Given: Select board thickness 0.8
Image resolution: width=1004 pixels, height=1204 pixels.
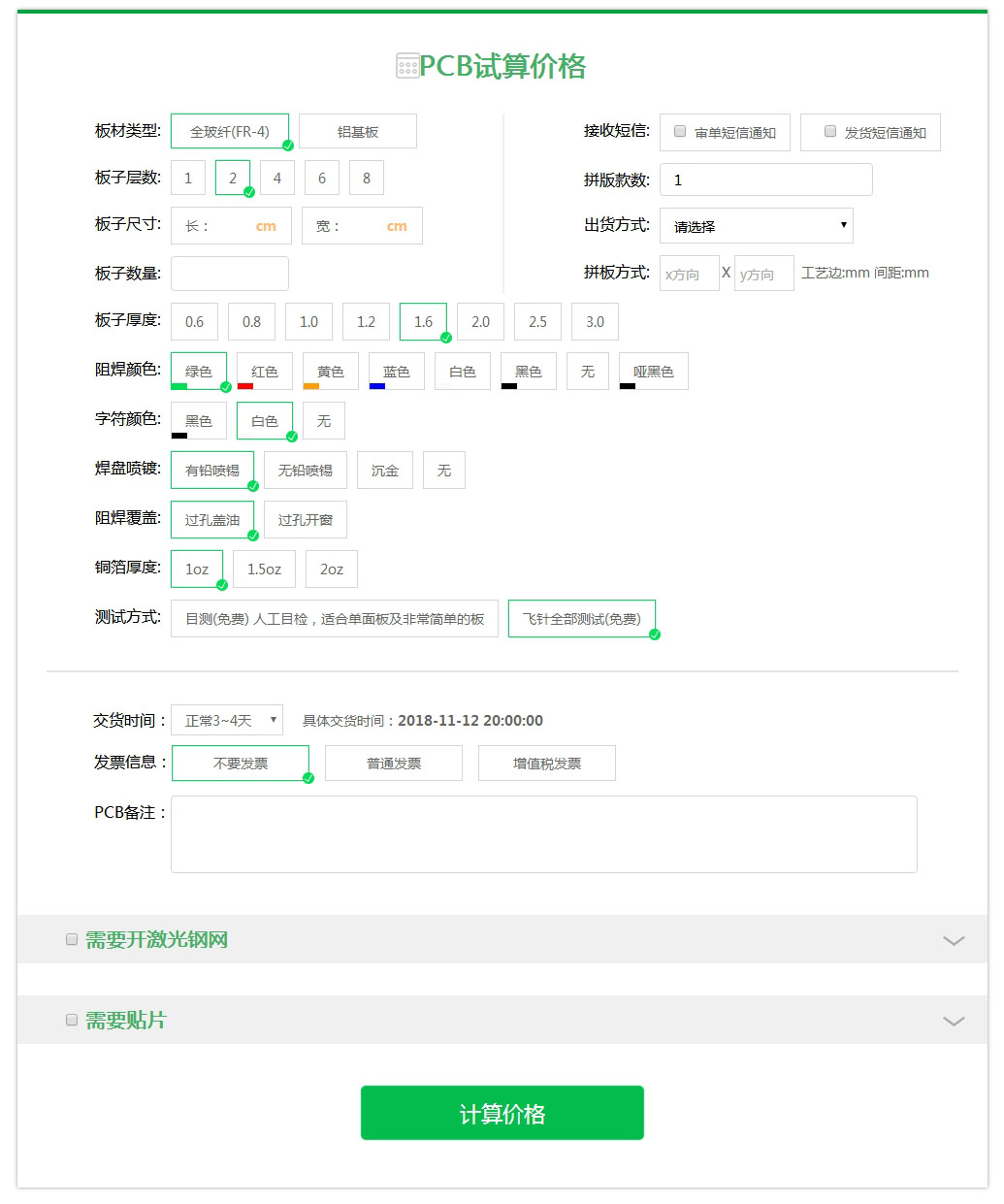Looking at the screenshot, I should pos(252,321).
